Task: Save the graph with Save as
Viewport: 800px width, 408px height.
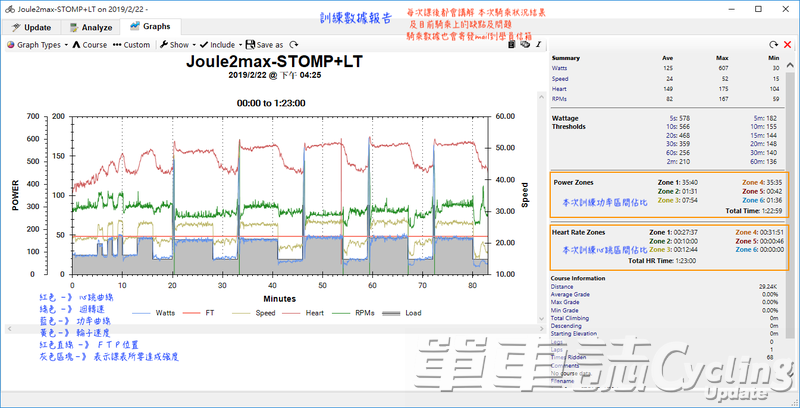Action: 264,45
